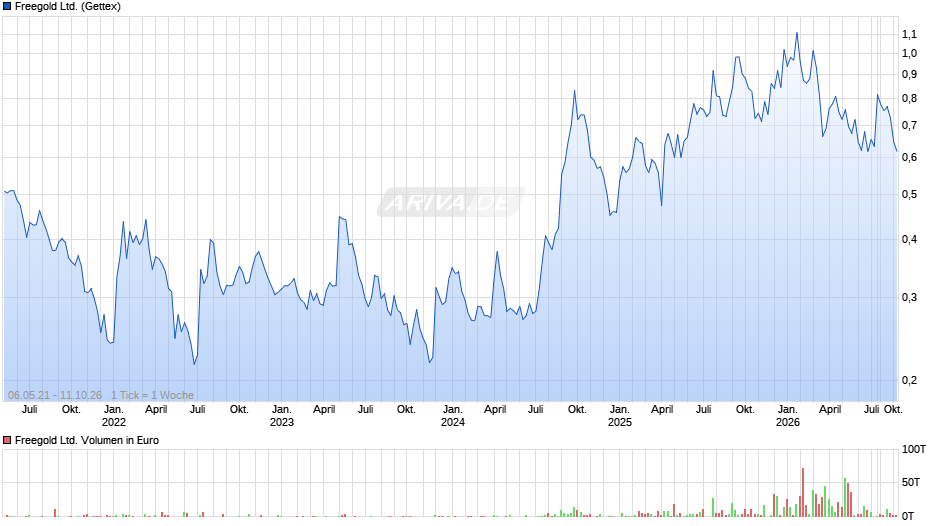Click the 'Jan.' label above 2026

pos(788,409)
